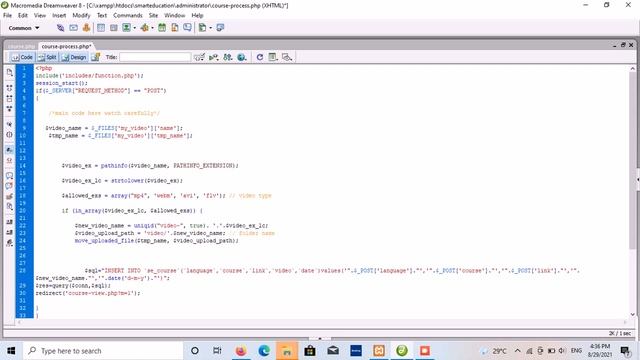
Task: Open the Common insert category dropdown
Action: (24, 28)
